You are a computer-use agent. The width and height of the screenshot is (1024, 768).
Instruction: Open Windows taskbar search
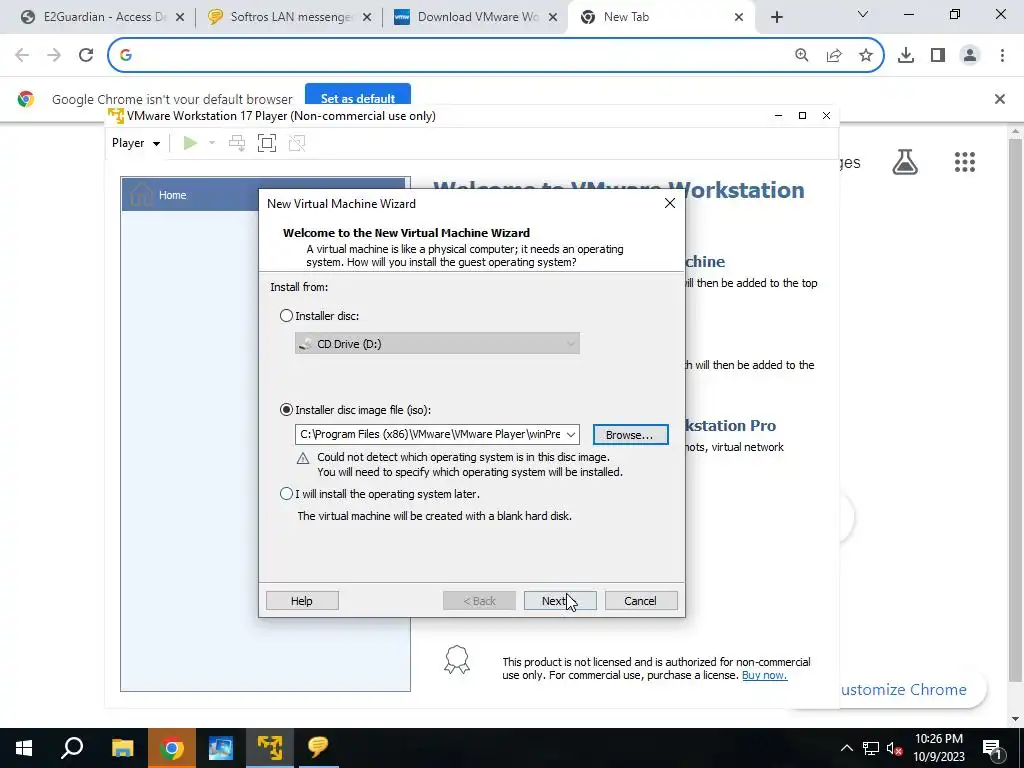click(x=72, y=748)
